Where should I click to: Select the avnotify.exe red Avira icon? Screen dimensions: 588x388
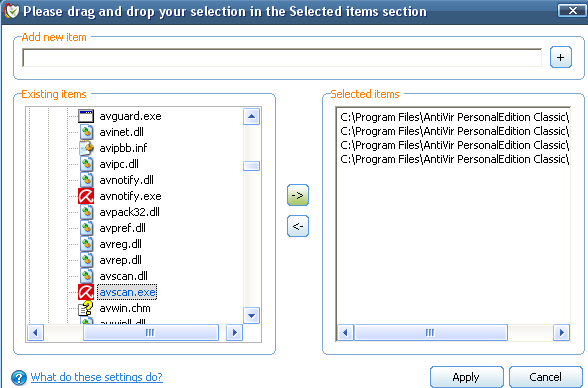[86, 196]
